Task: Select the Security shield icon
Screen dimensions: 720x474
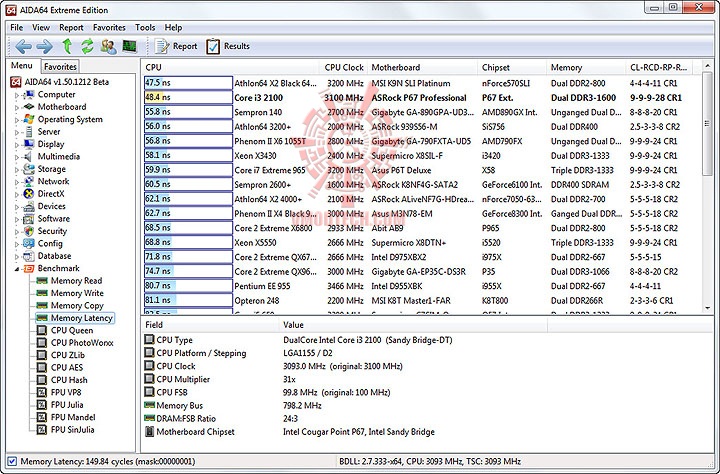Action: tap(29, 231)
